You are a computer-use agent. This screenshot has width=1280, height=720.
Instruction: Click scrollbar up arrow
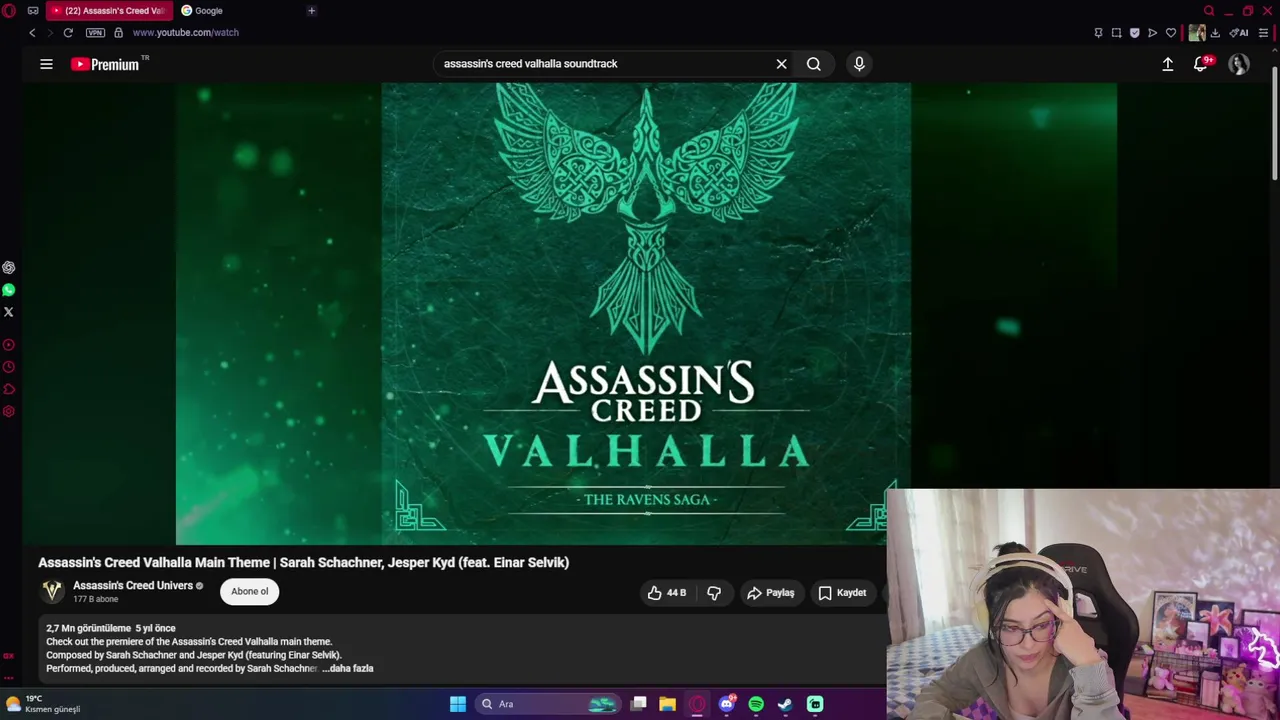[x=1274, y=52]
